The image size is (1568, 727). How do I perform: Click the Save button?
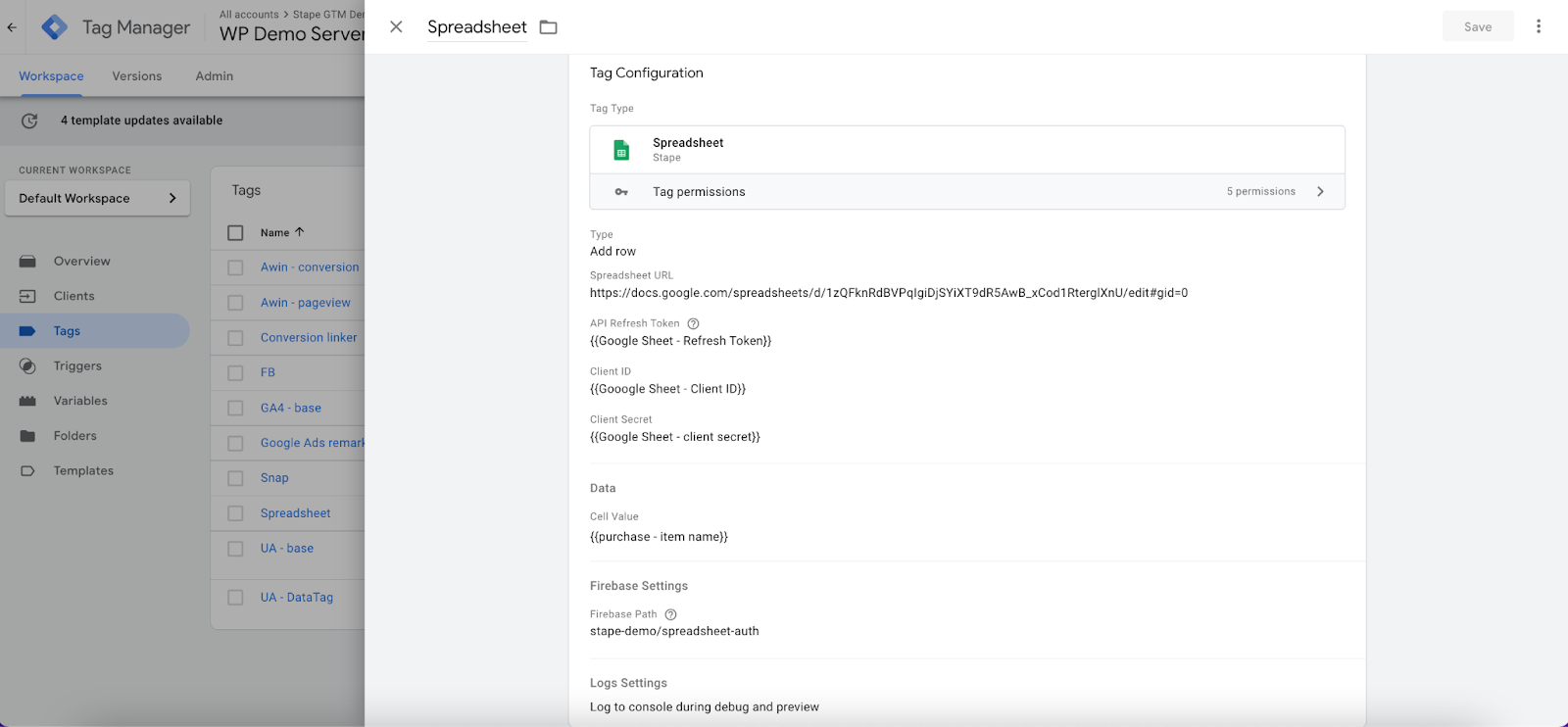point(1478,26)
